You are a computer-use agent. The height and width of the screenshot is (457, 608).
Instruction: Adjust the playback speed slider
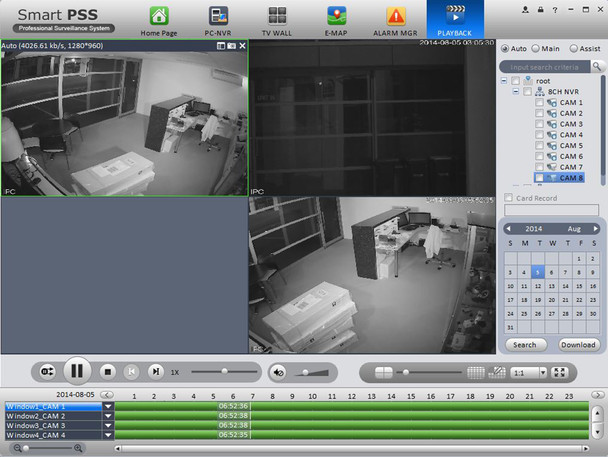225,371
